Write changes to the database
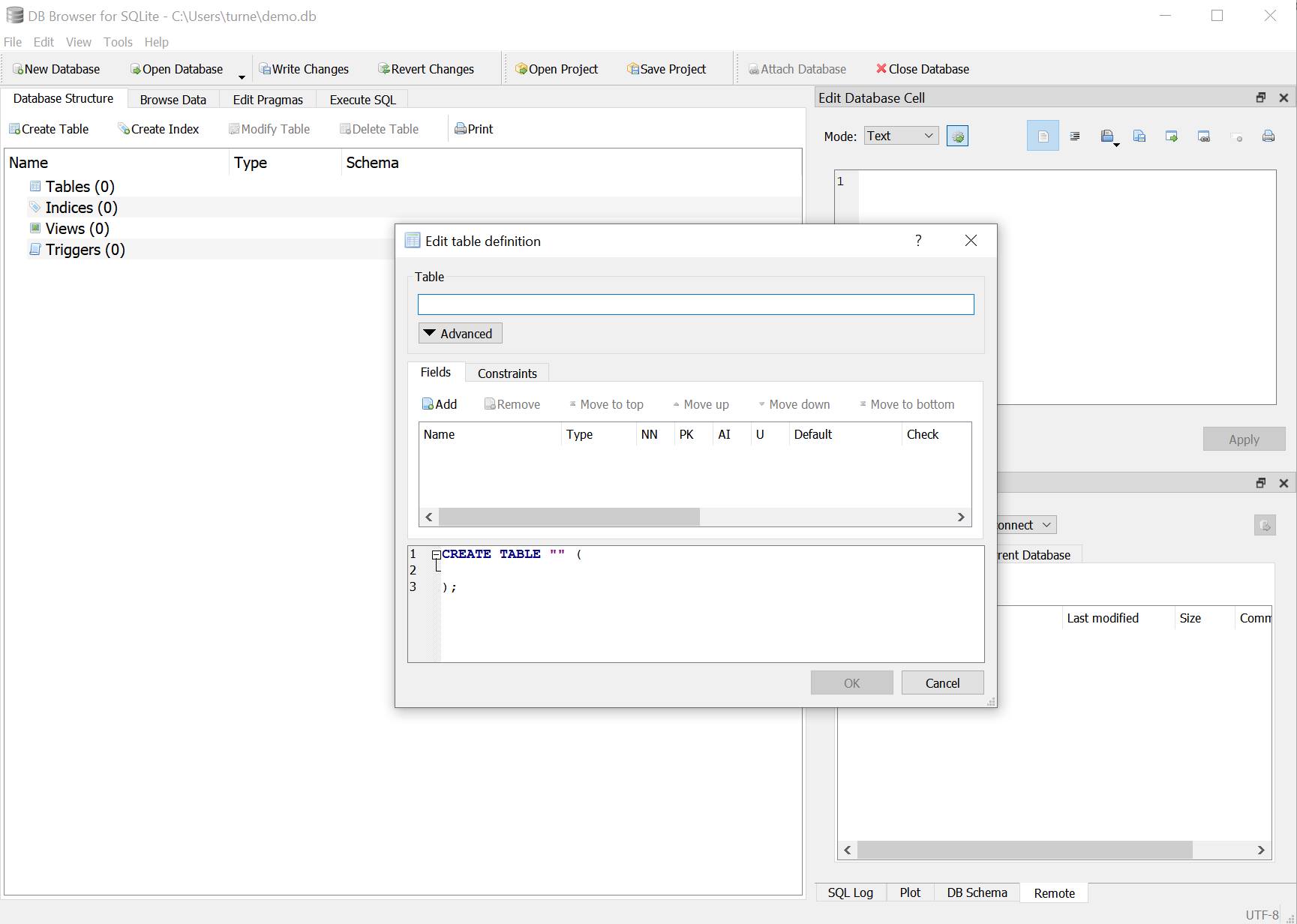 [x=304, y=68]
